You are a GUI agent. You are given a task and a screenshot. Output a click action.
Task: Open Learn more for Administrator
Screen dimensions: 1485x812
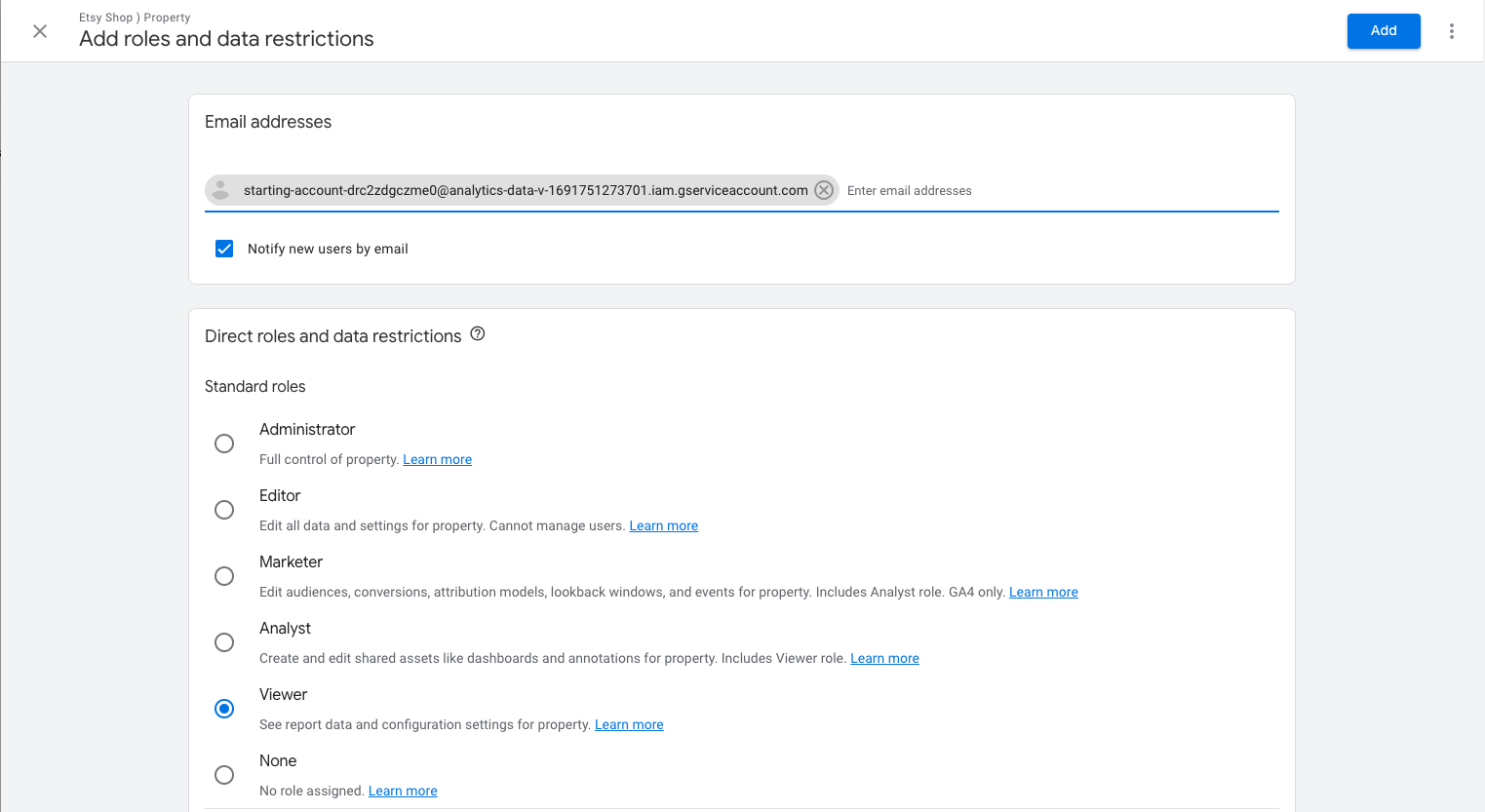(x=437, y=459)
